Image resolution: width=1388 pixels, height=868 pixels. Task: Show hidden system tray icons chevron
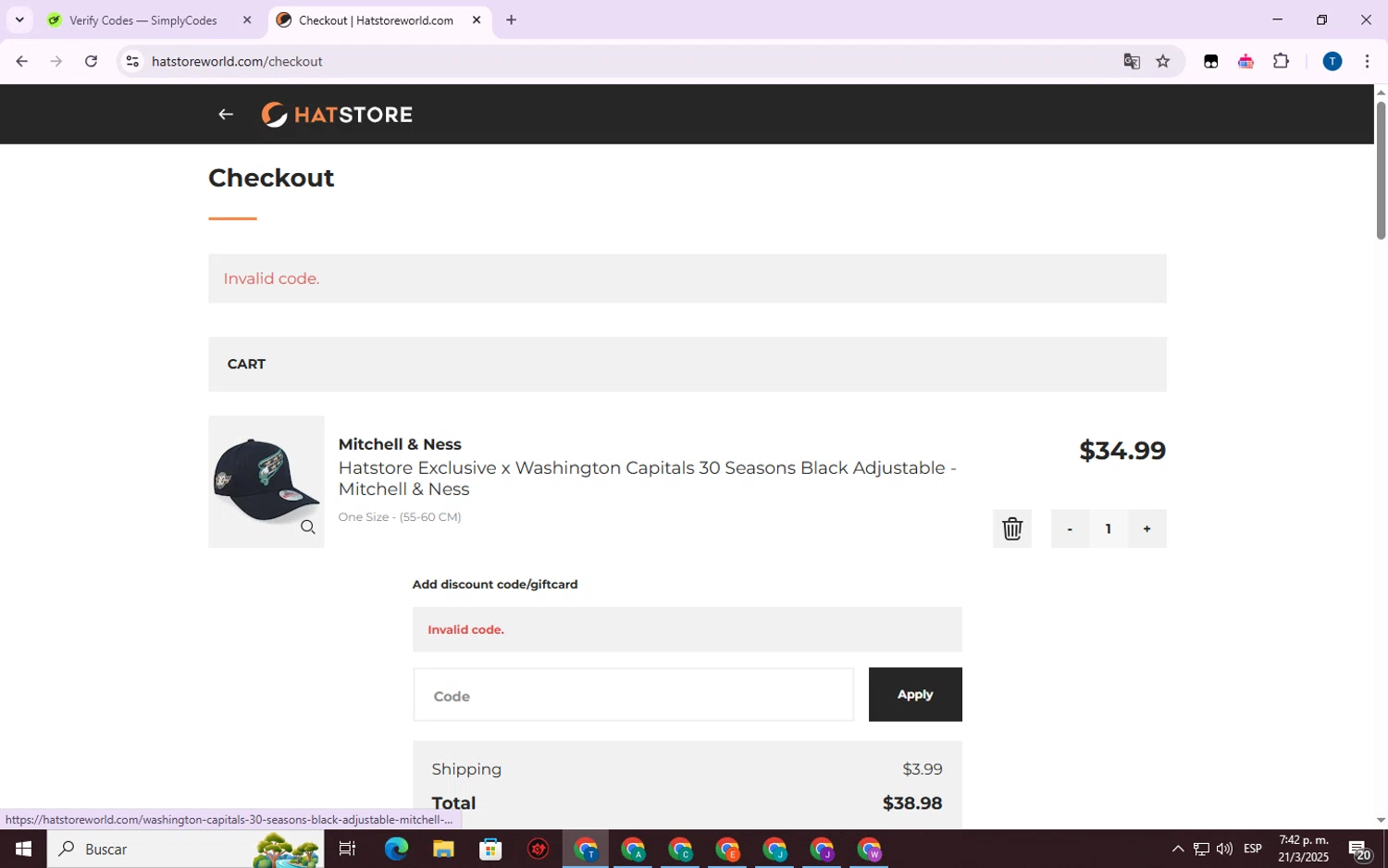point(1177,849)
